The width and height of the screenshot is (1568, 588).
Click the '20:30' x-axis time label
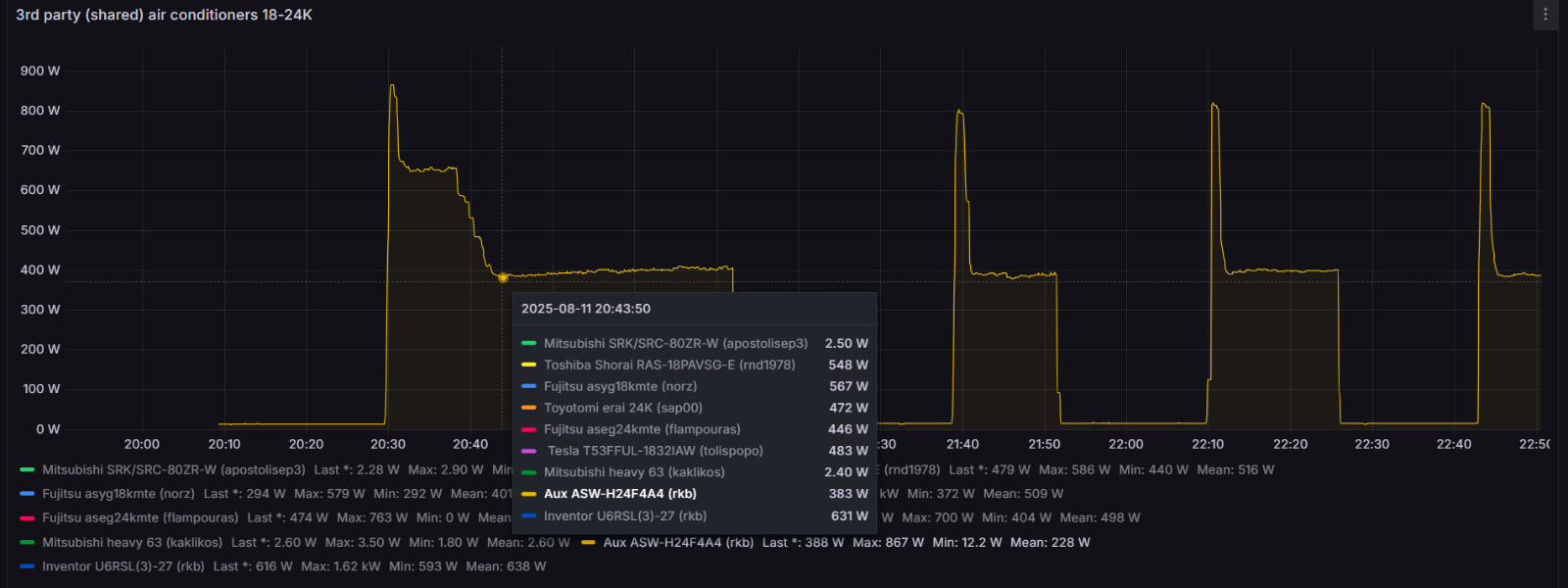(388, 444)
